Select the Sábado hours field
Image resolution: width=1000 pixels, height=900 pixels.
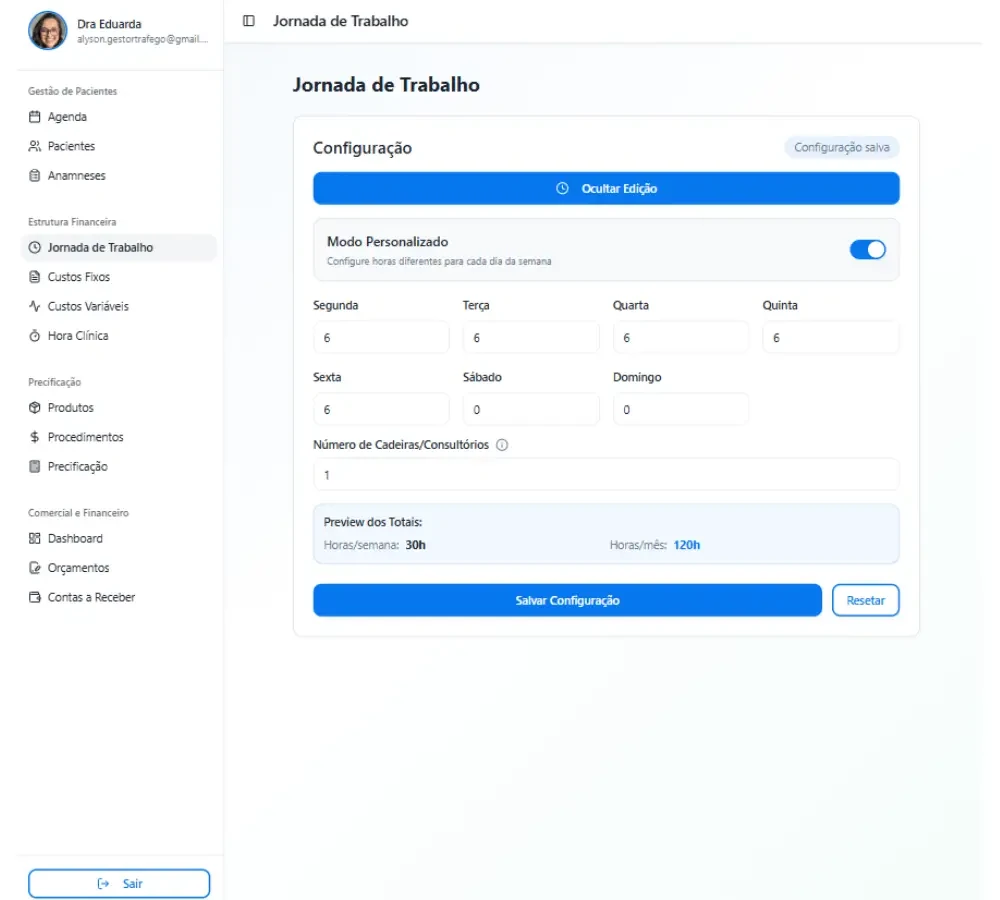tap(531, 409)
